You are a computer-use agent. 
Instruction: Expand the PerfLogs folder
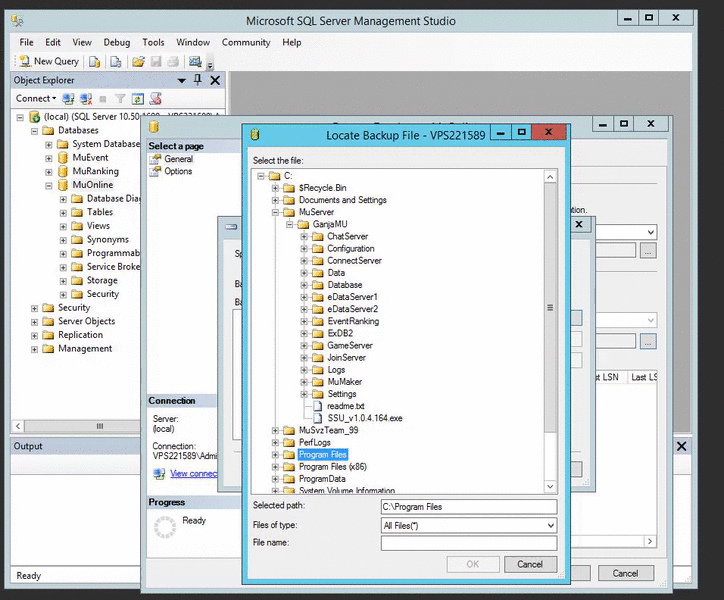point(275,442)
